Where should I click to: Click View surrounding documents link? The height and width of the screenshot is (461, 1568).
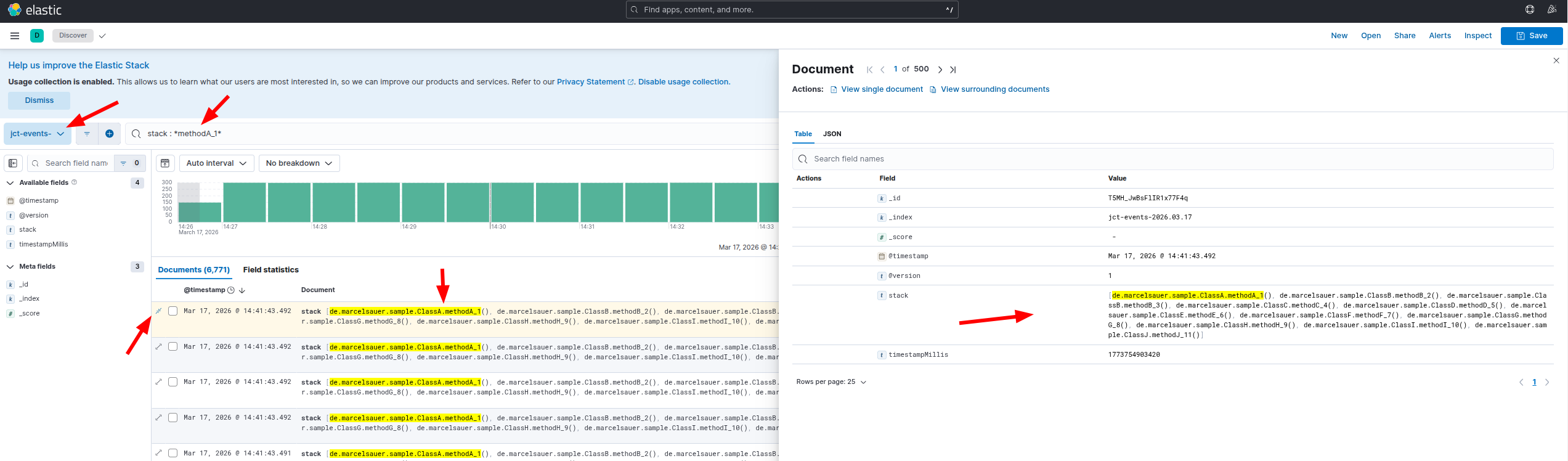pyautogui.click(x=989, y=89)
